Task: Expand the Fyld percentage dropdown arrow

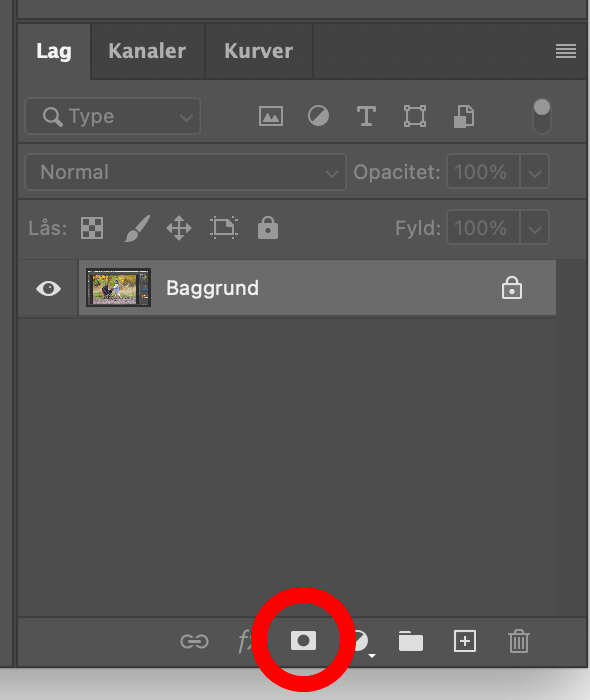Action: tap(534, 228)
